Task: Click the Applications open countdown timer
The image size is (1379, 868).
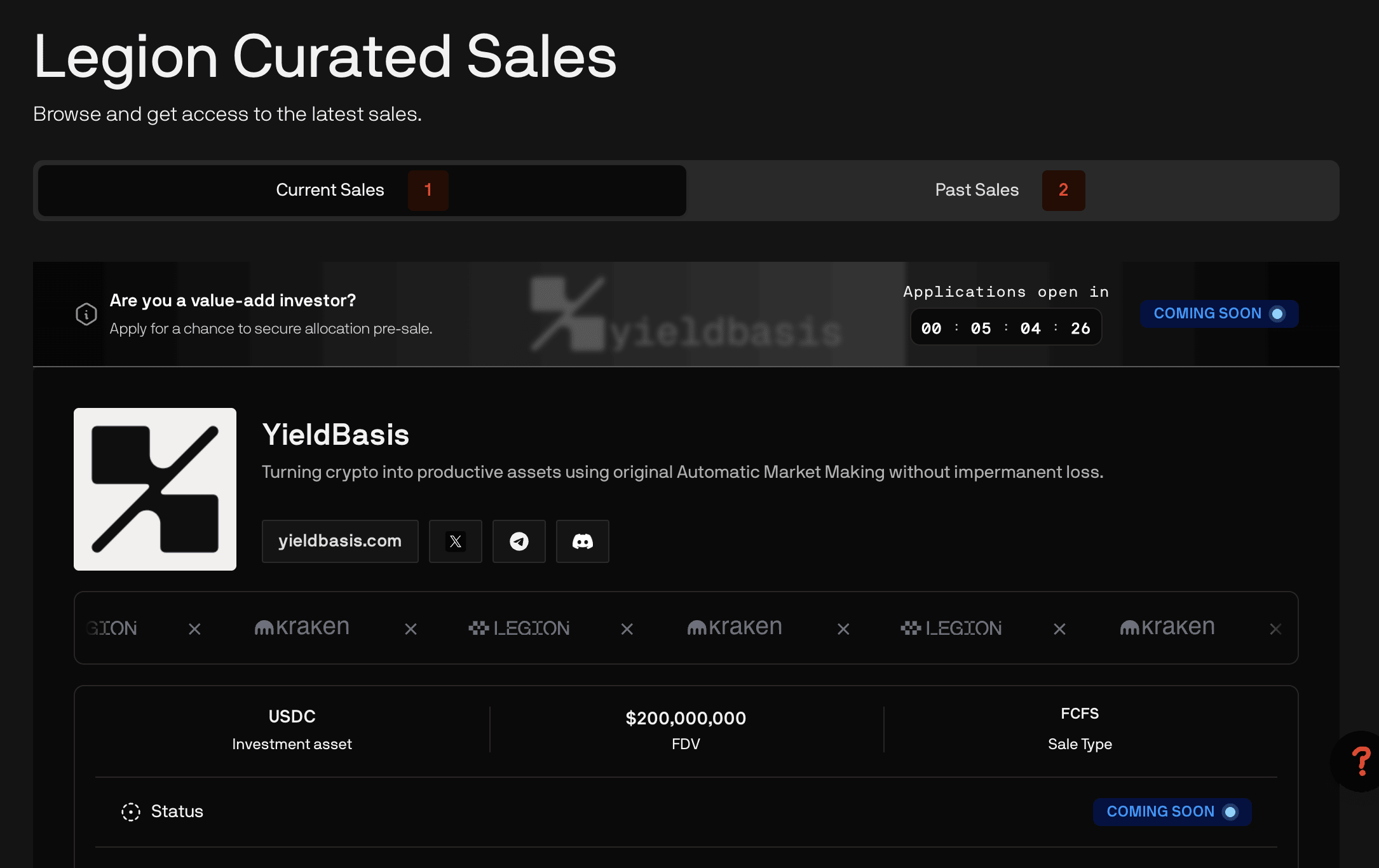Action: 1006,328
